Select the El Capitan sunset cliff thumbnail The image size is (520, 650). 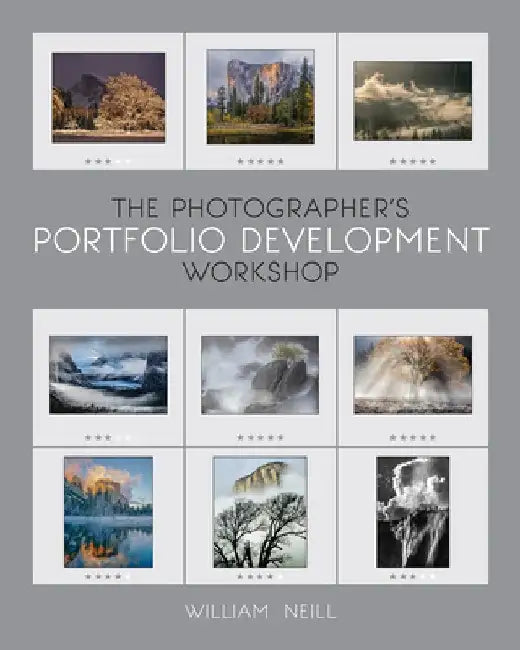point(260,97)
